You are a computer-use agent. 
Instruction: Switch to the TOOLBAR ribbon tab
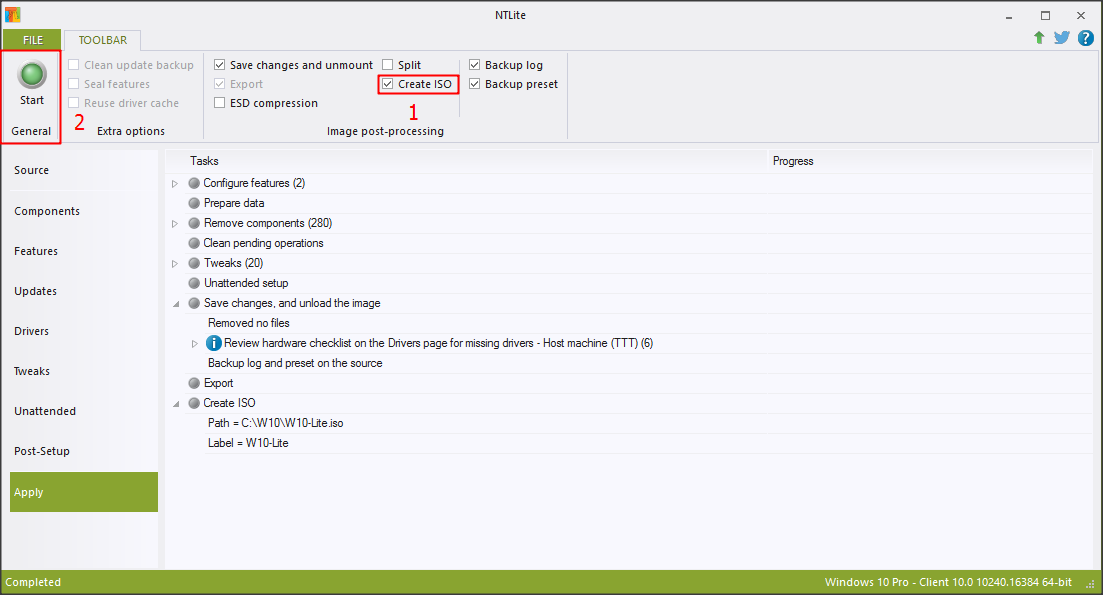[x=103, y=40]
